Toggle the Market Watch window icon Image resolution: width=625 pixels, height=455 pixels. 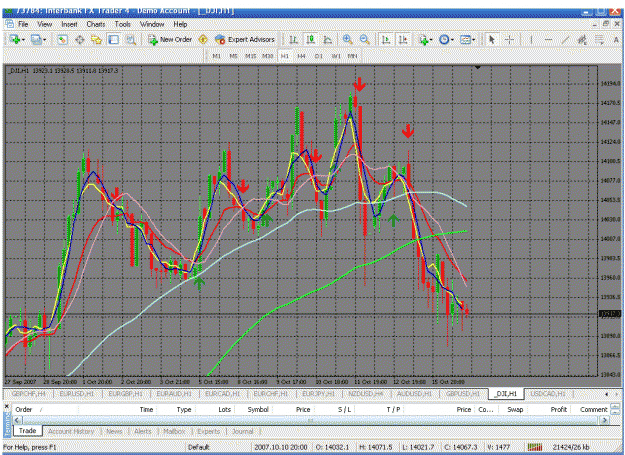62,40
